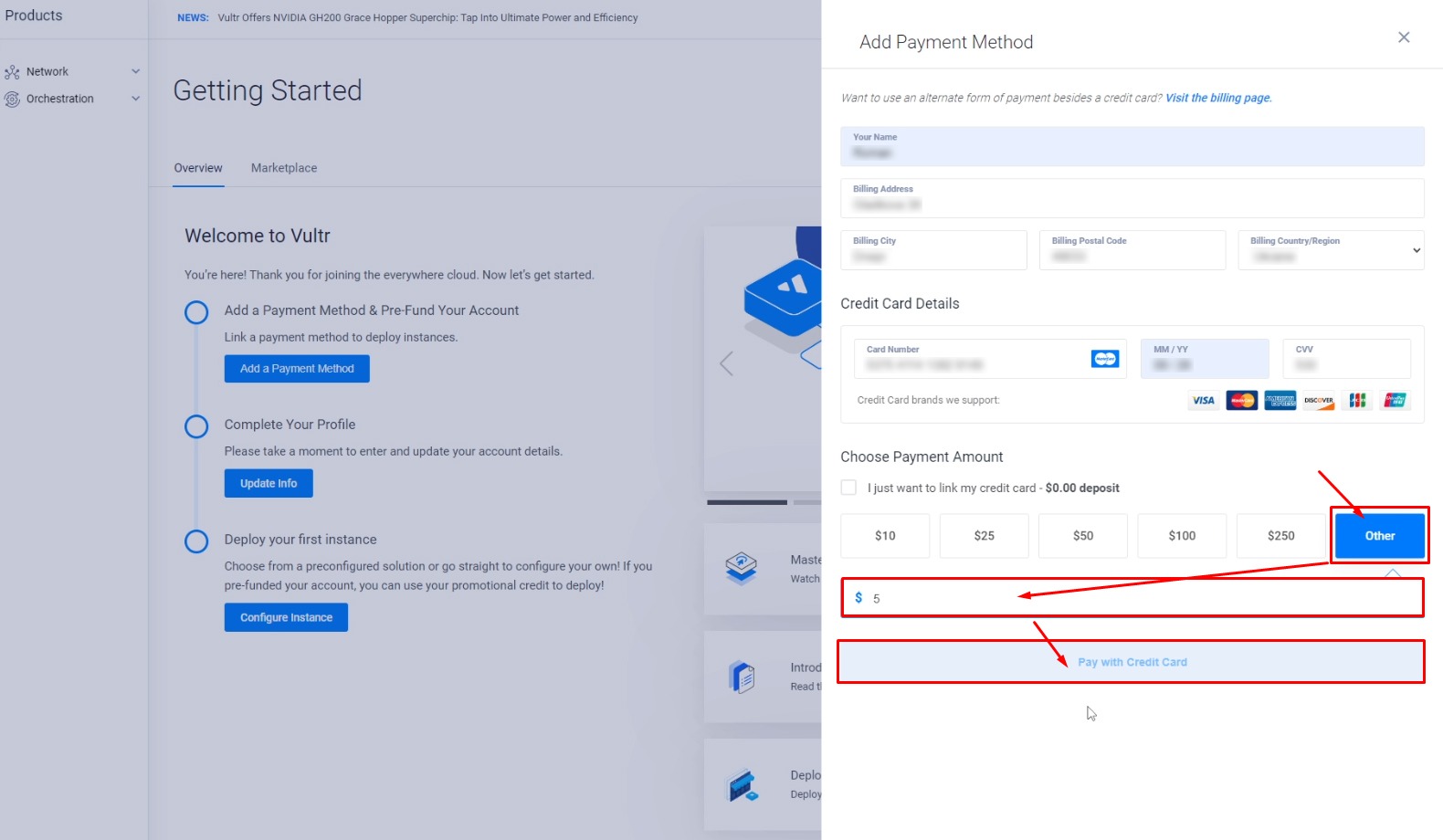The image size is (1443, 840).
Task: Switch to the Marketplace tab
Action: coord(284,168)
